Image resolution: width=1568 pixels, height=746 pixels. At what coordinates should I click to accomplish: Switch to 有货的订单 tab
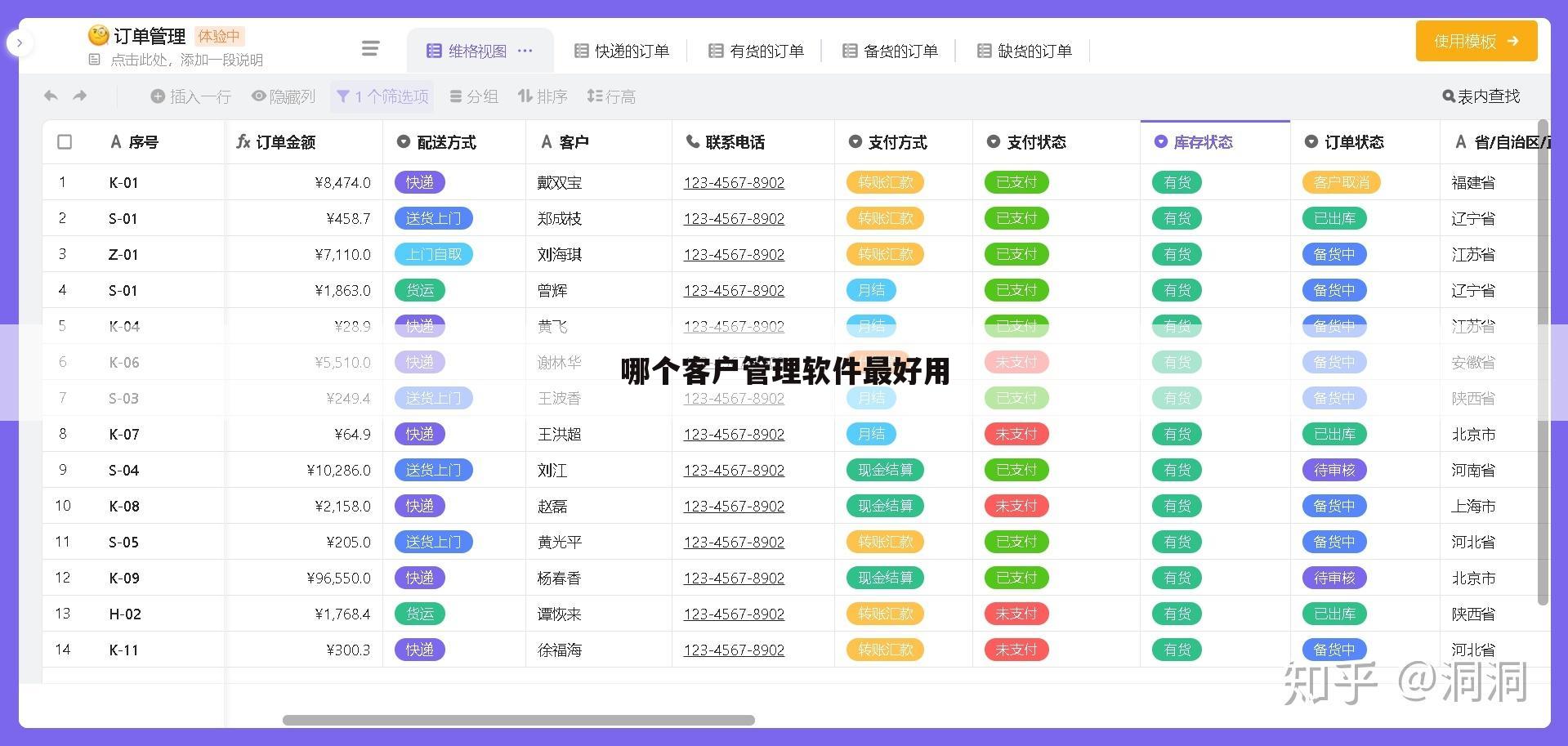(756, 51)
